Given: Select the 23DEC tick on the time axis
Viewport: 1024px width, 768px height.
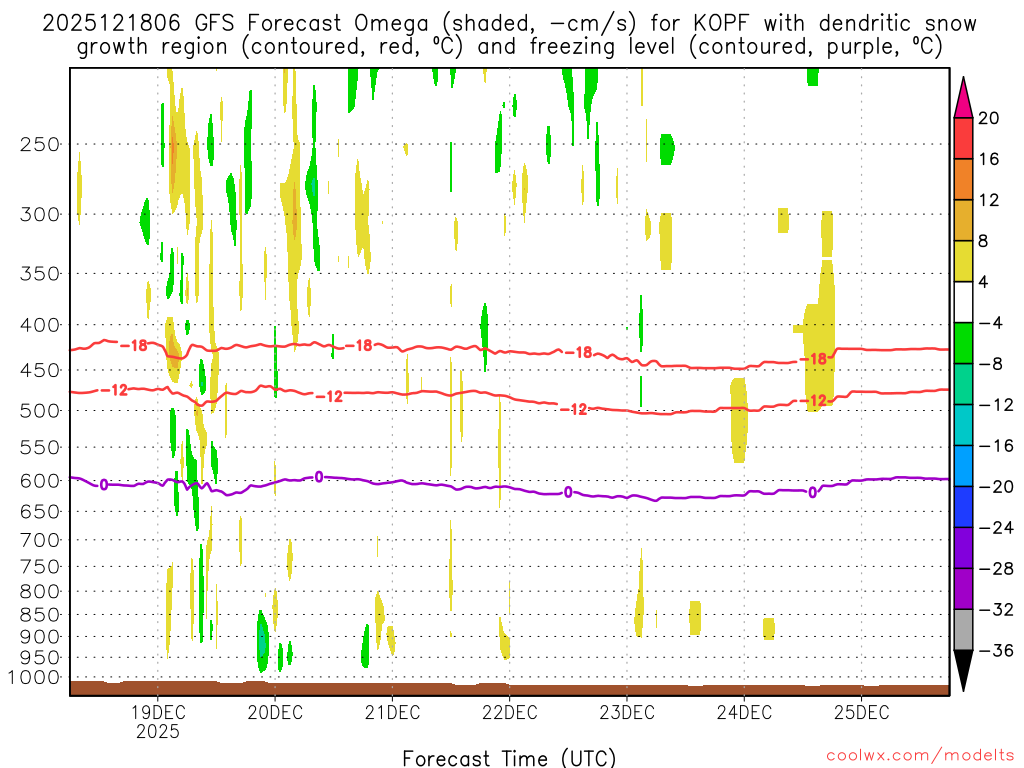Looking at the screenshot, I should pyautogui.click(x=627, y=712).
